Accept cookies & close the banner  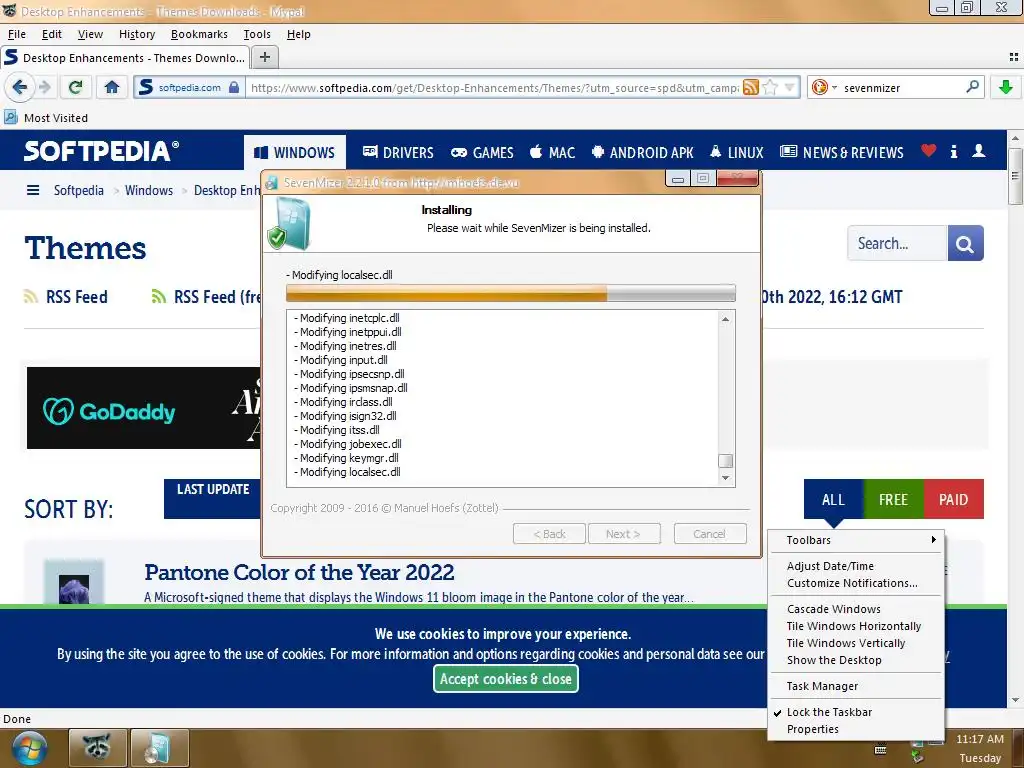(505, 679)
